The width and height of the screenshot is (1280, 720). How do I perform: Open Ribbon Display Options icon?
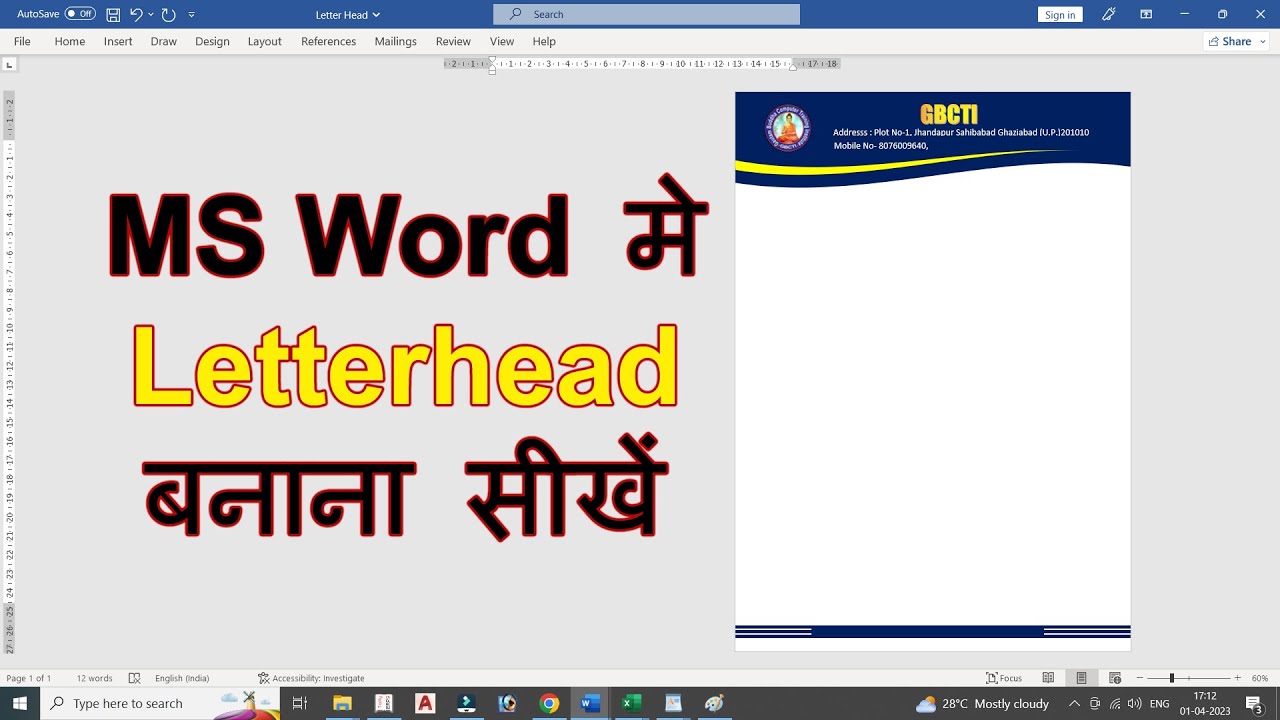(x=1146, y=14)
